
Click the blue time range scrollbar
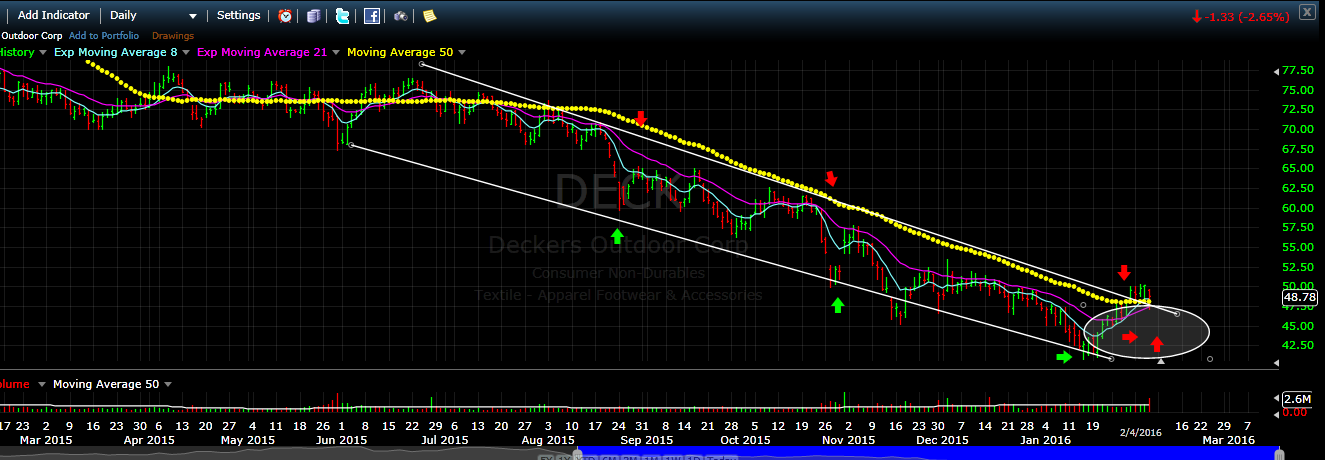[928, 452]
